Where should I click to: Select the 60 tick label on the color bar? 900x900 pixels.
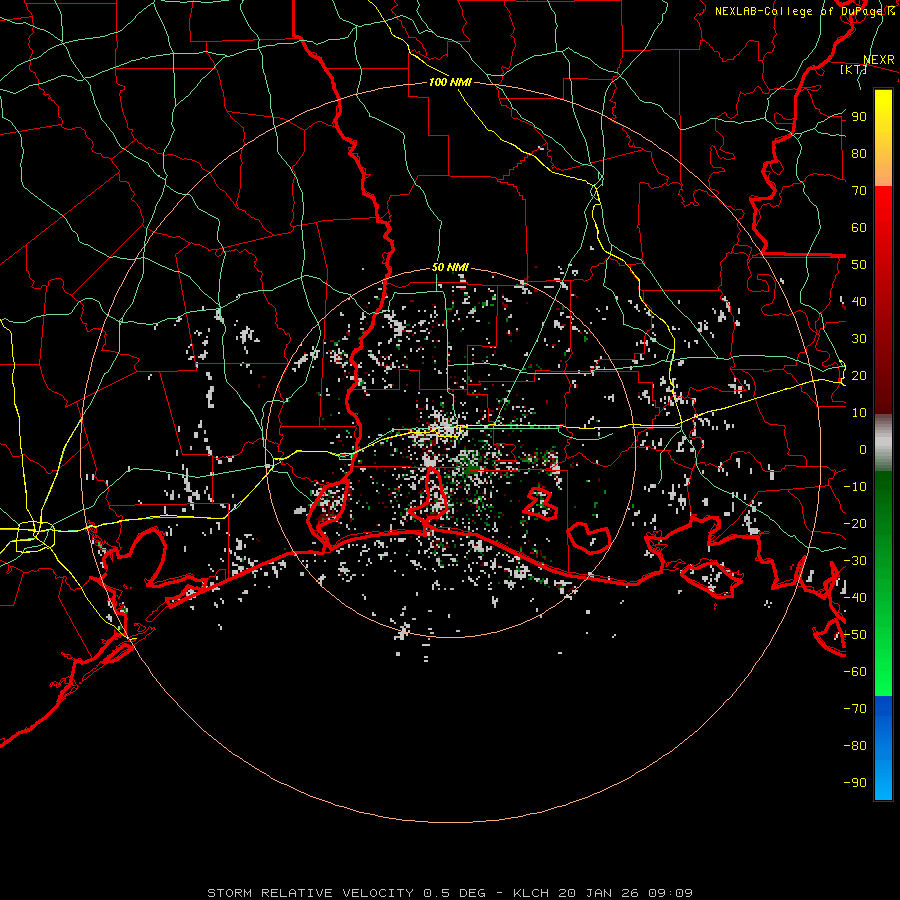(x=859, y=227)
